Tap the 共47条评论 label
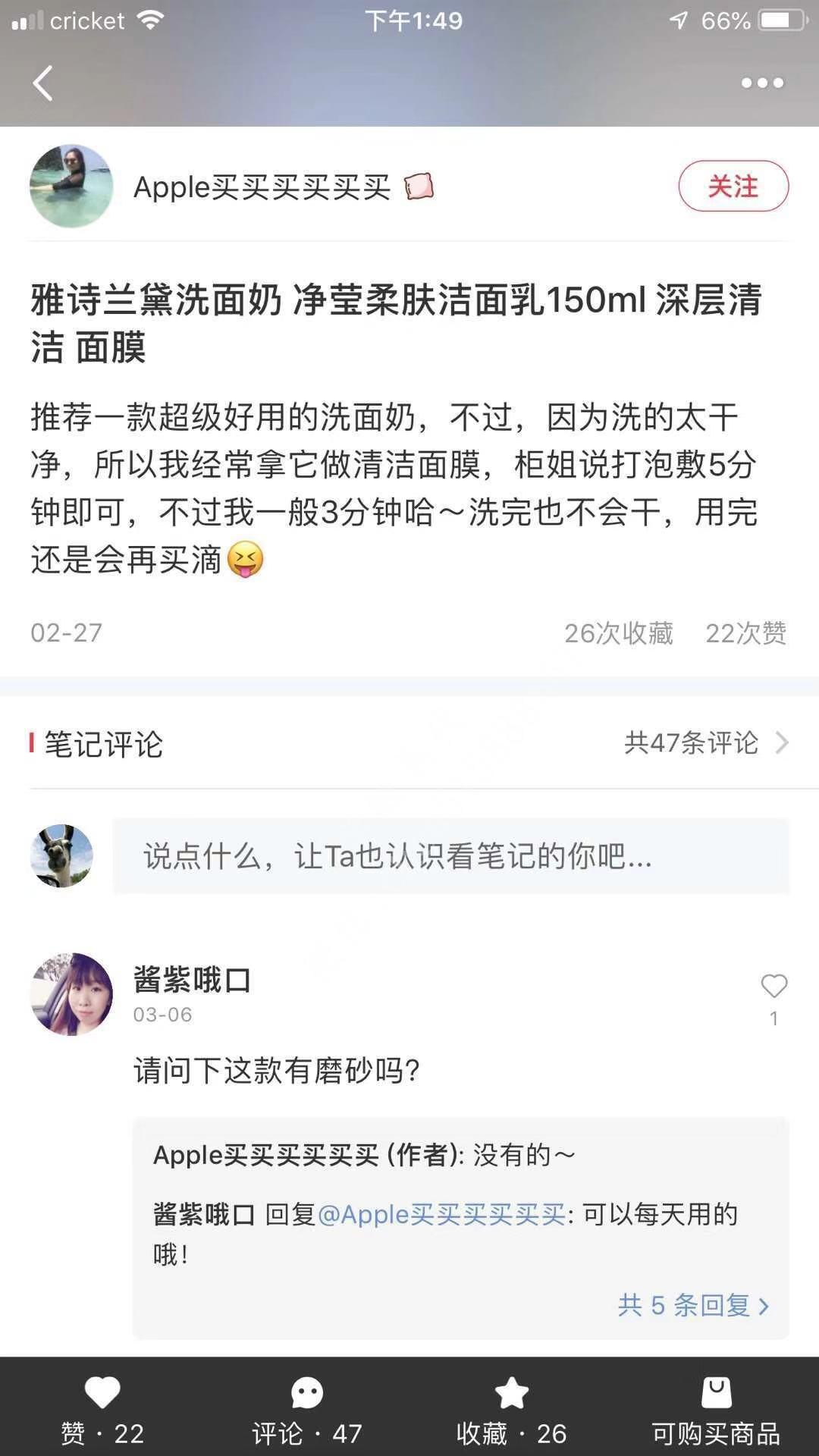This screenshot has height=1456, width=819. click(691, 742)
